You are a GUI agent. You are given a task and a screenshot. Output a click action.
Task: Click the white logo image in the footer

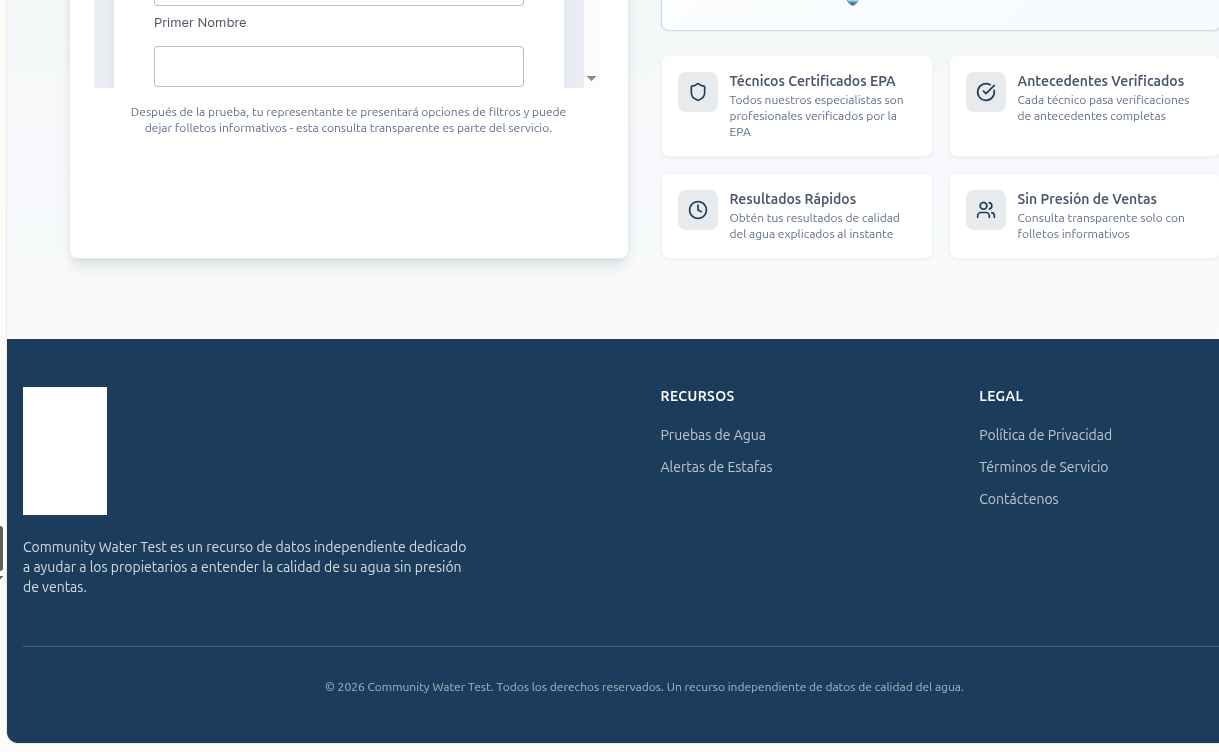[x=65, y=451]
